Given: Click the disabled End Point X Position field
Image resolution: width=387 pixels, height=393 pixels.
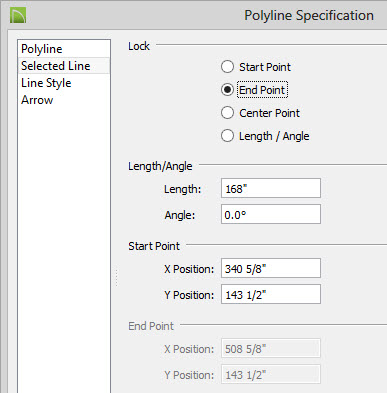Looking at the screenshot, I should point(271,348).
